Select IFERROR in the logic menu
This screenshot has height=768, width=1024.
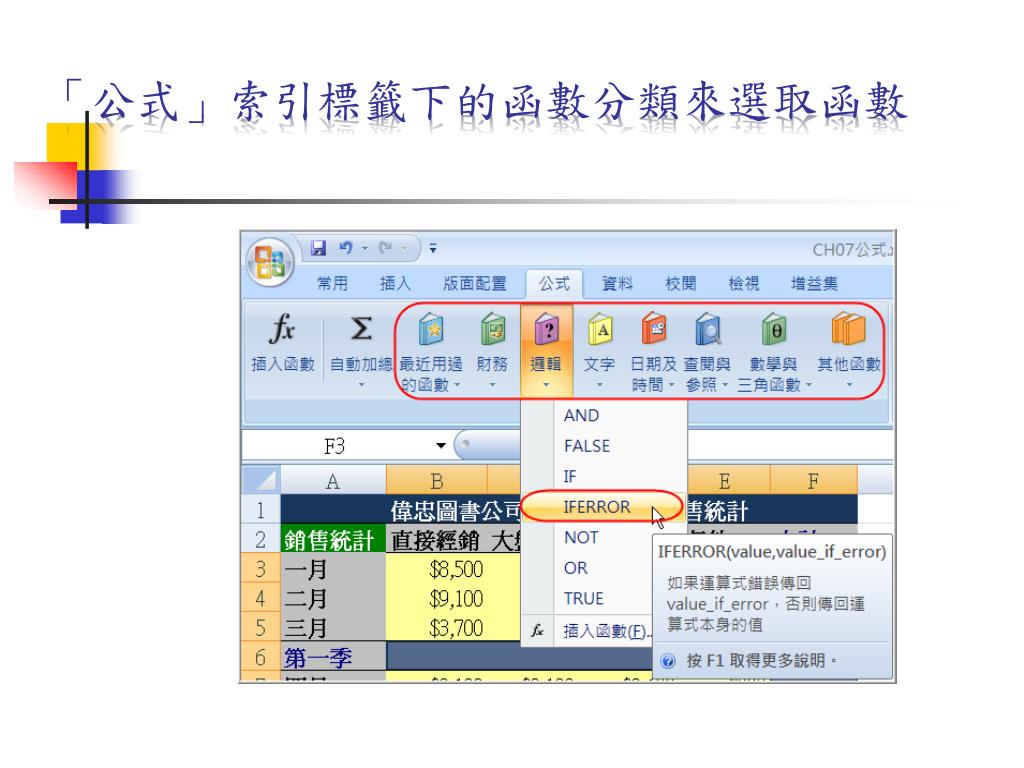(603, 507)
